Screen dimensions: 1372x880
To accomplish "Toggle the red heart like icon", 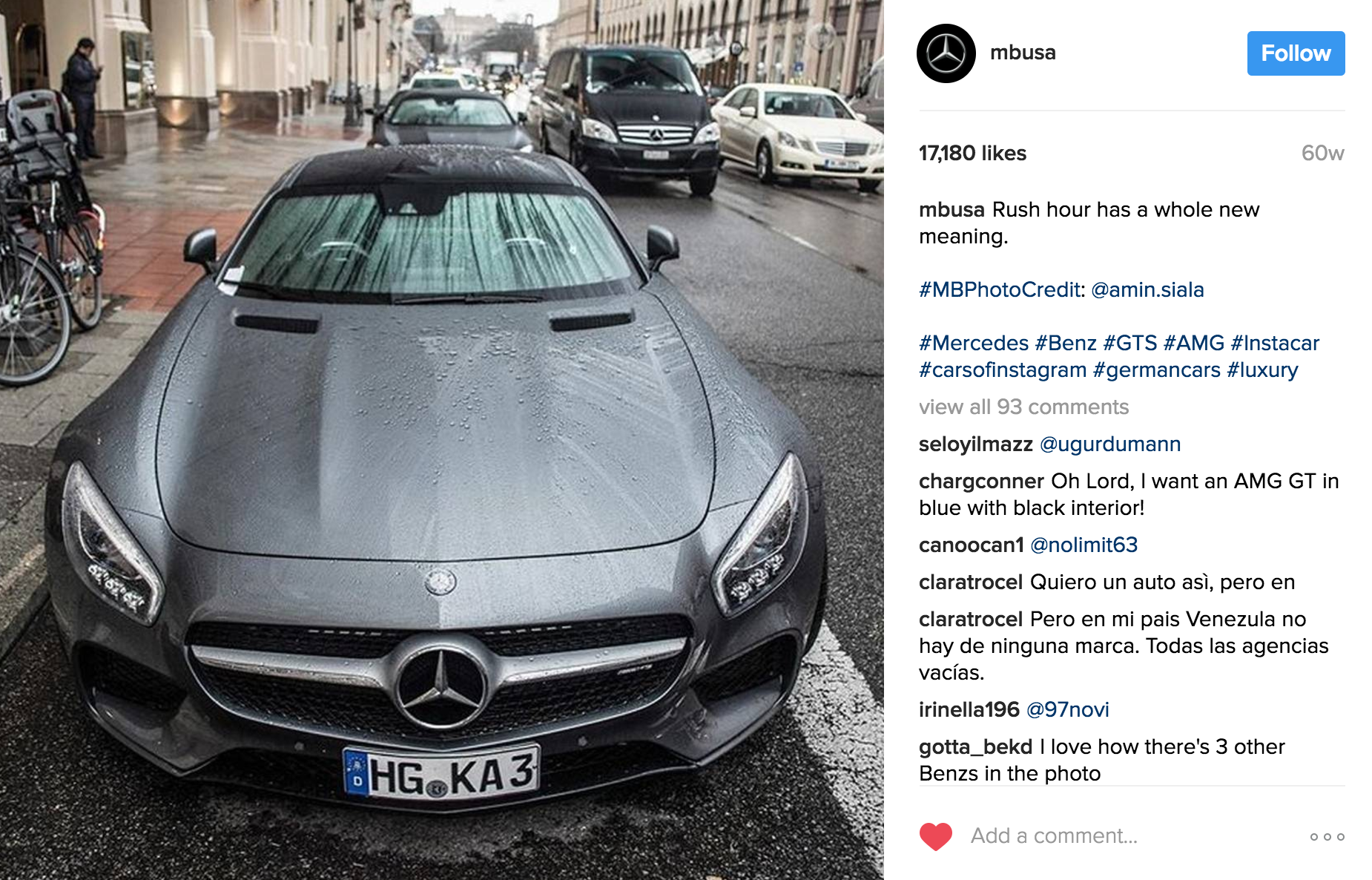I will [935, 836].
